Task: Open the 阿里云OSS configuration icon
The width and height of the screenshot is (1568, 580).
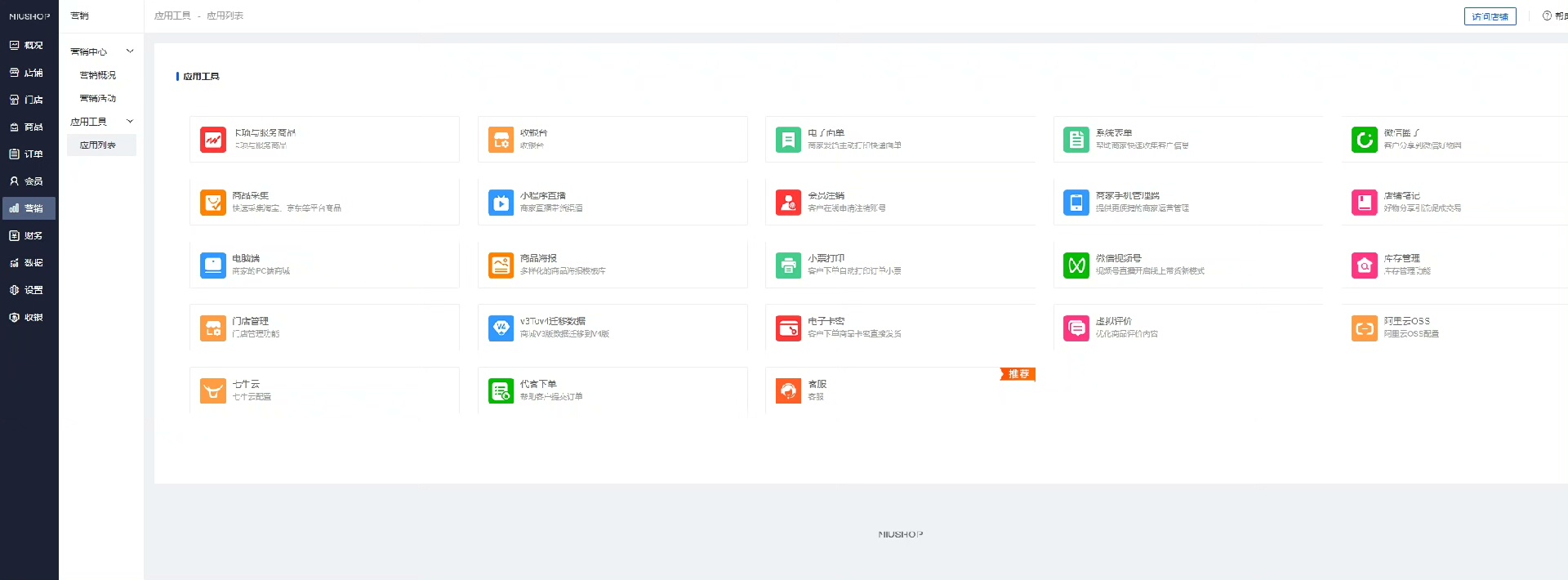Action: tap(1365, 328)
